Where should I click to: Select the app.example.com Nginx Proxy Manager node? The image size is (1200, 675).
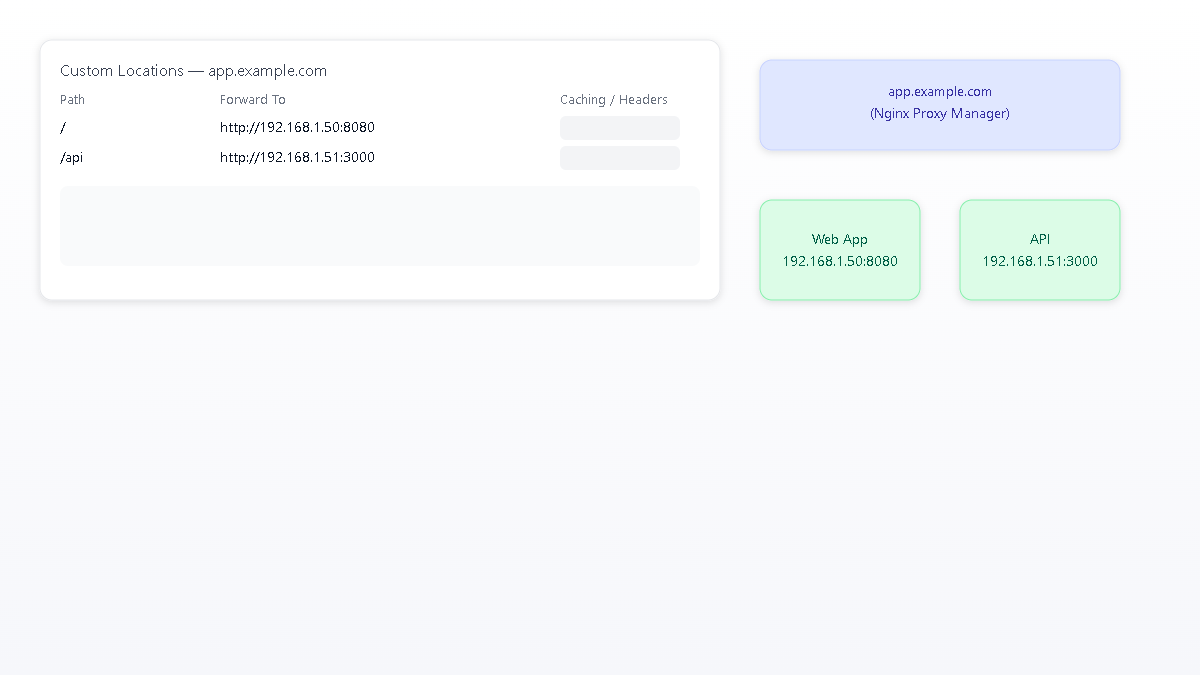tap(939, 104)
